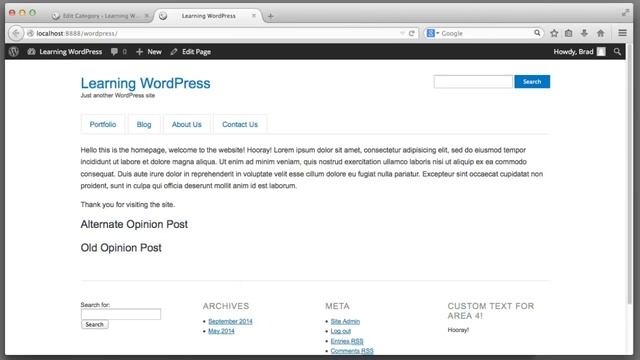Viewport: 640px width, 360px height.
Task: Open the May 2014 archive link
Action: 221,331
